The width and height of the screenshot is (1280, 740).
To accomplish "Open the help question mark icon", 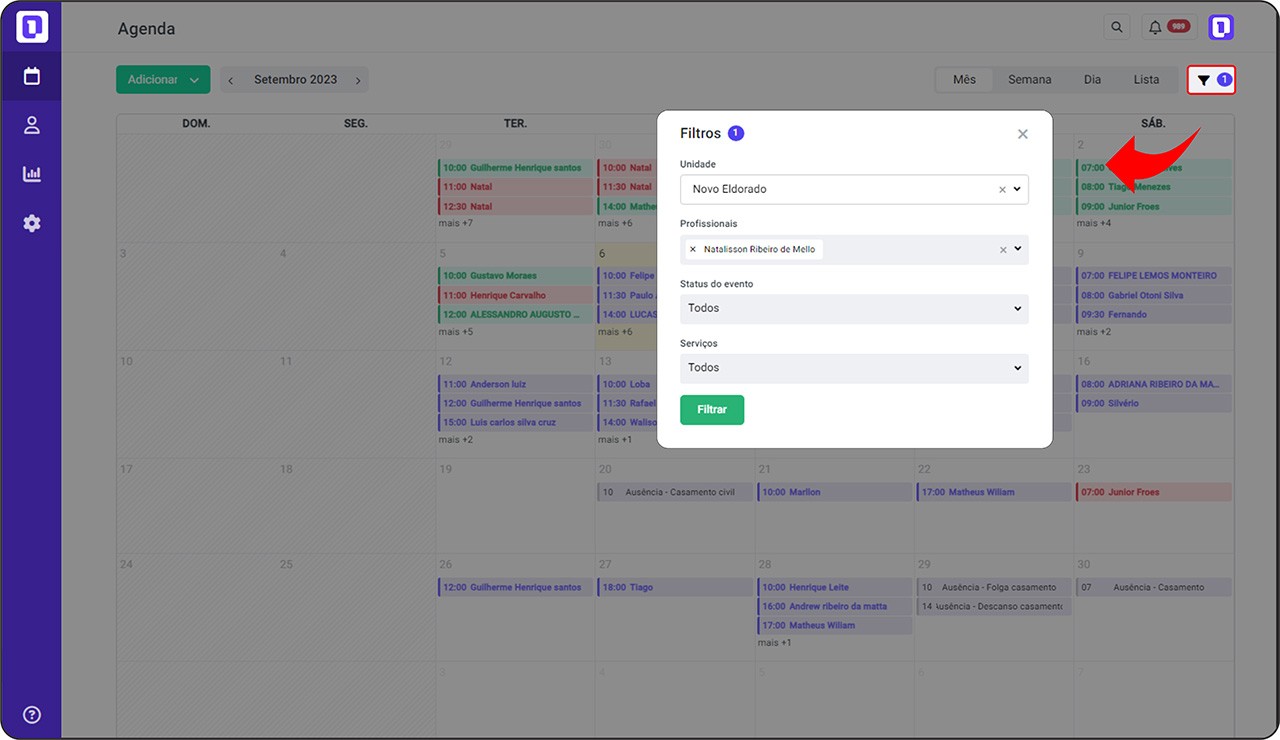I will (x=32, y=714).
